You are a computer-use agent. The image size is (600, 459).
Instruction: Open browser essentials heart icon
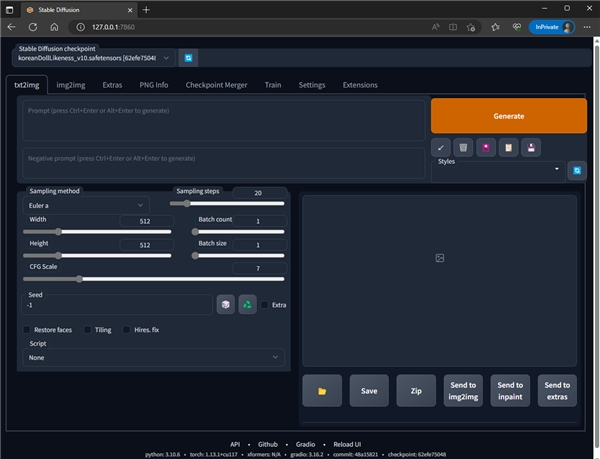517,27
